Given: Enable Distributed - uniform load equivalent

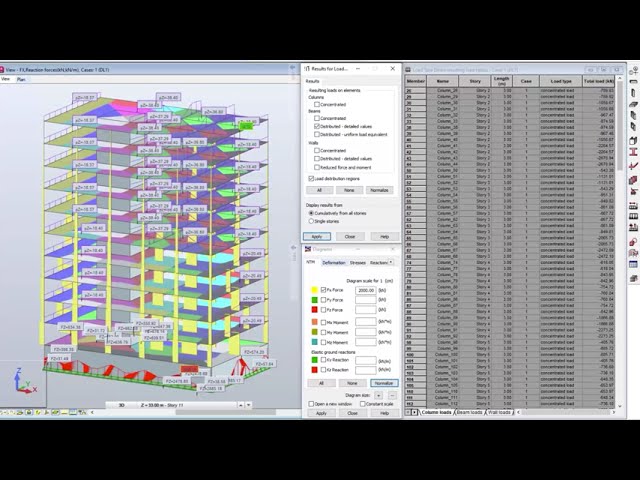Looking at the screenshot, I should [x=317, y=134].
